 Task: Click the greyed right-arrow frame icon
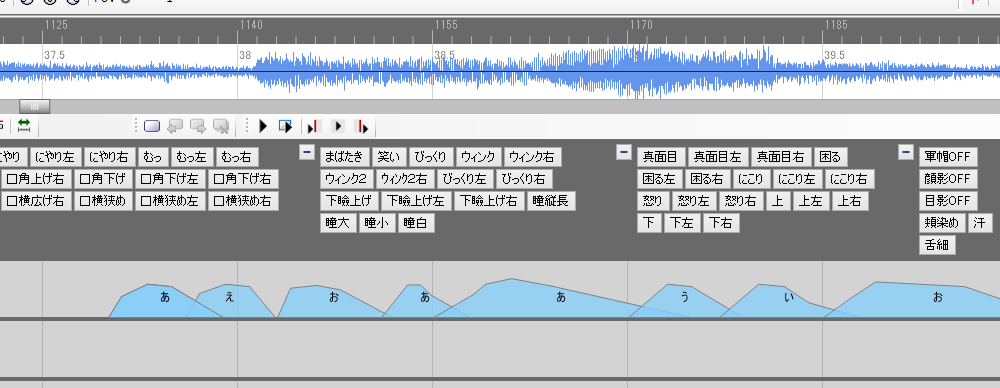pyautogui.click(x=198, y=126)
